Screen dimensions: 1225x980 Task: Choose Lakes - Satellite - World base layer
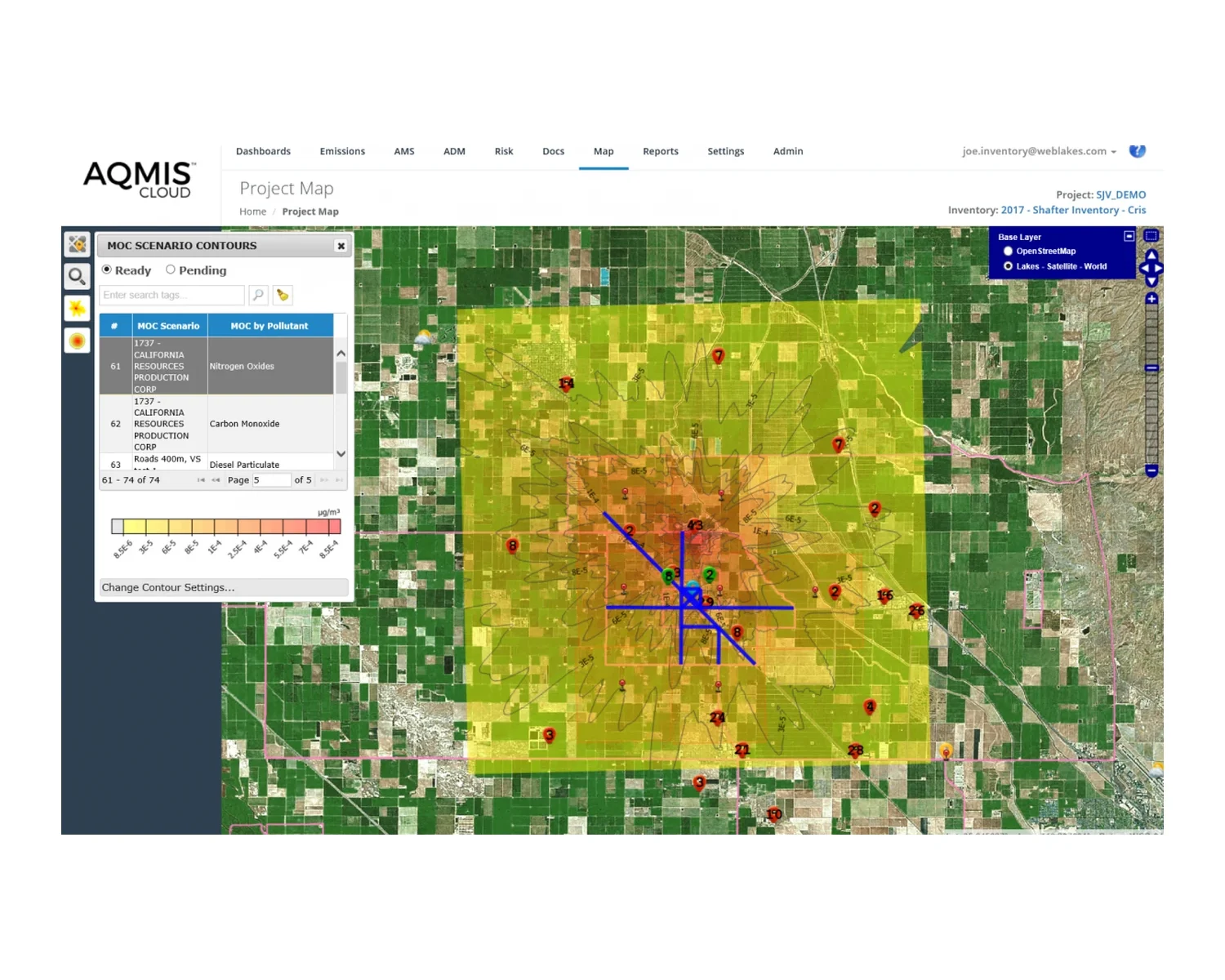coord(1008,266)
